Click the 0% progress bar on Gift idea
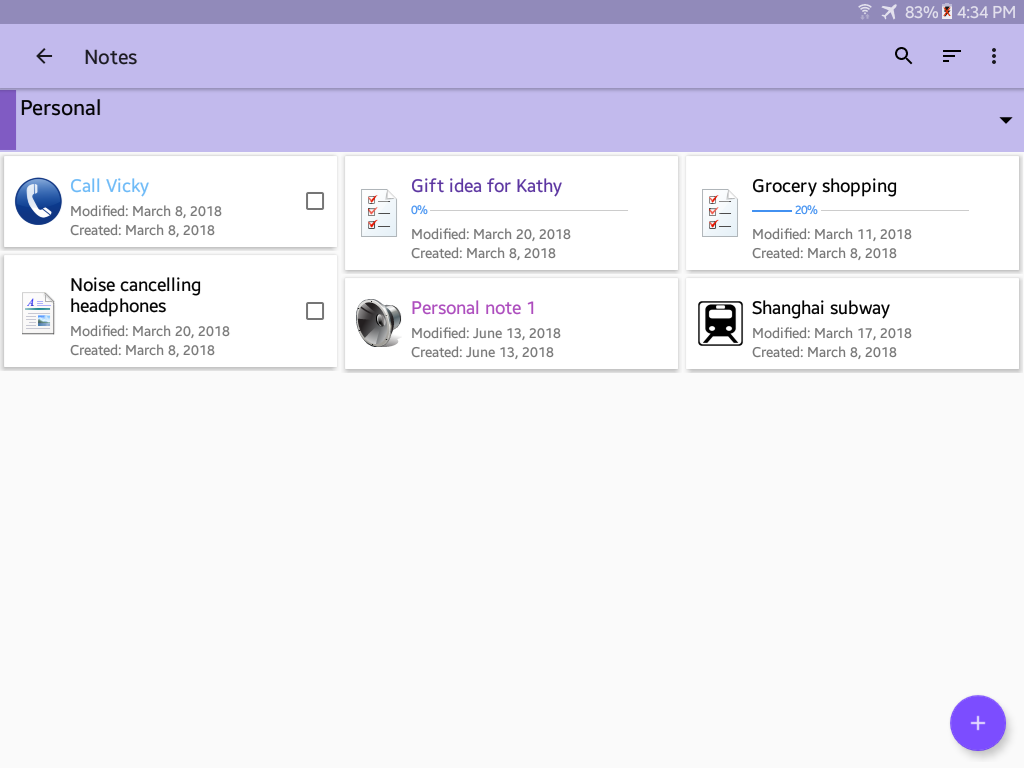Screen dimensions: 1024x768 pos(519,210)
